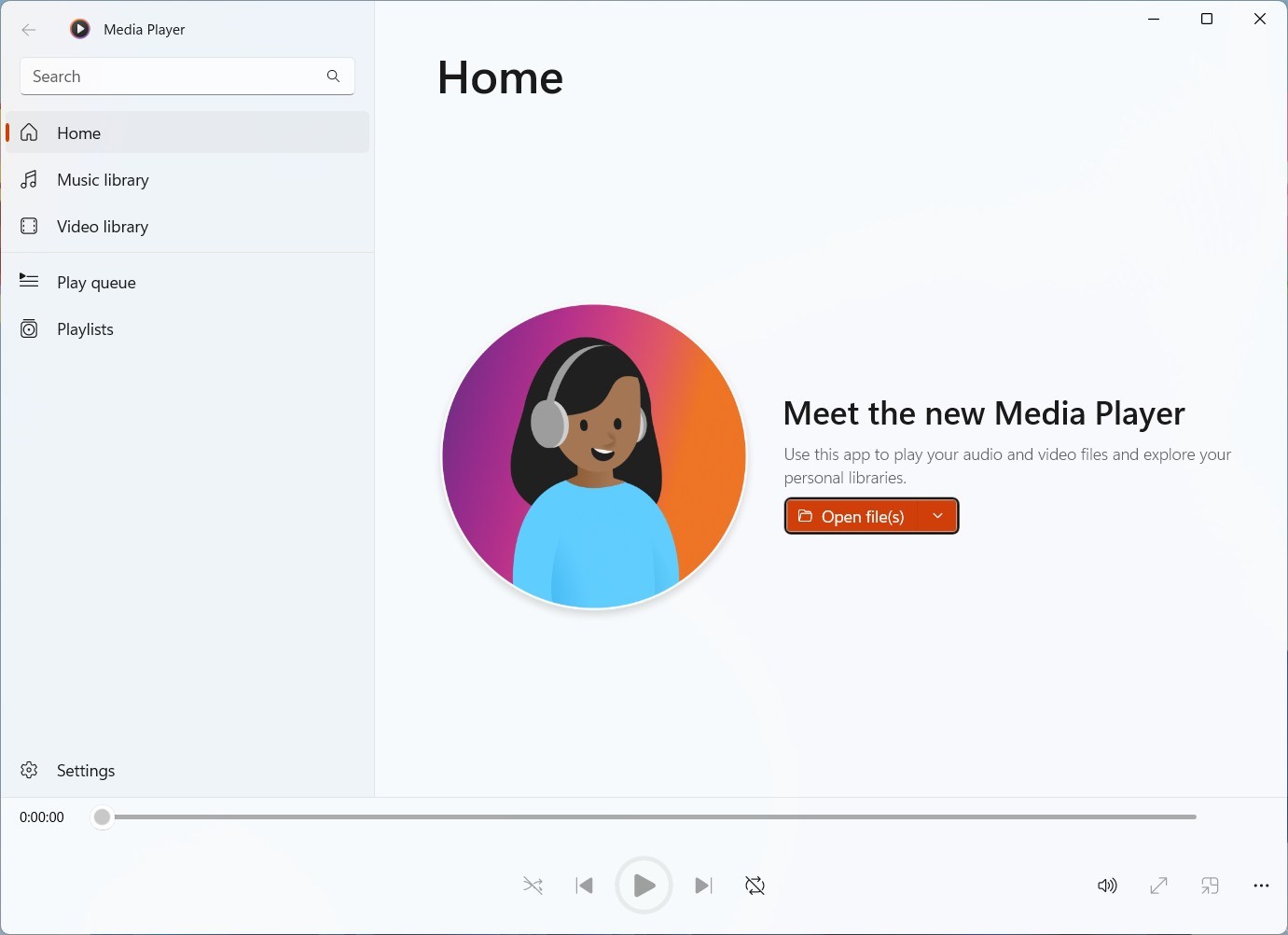Switch to mini player view
Image resolution: width=1288 pixels, height=935 pixels.
click(x=1210, y=886)
